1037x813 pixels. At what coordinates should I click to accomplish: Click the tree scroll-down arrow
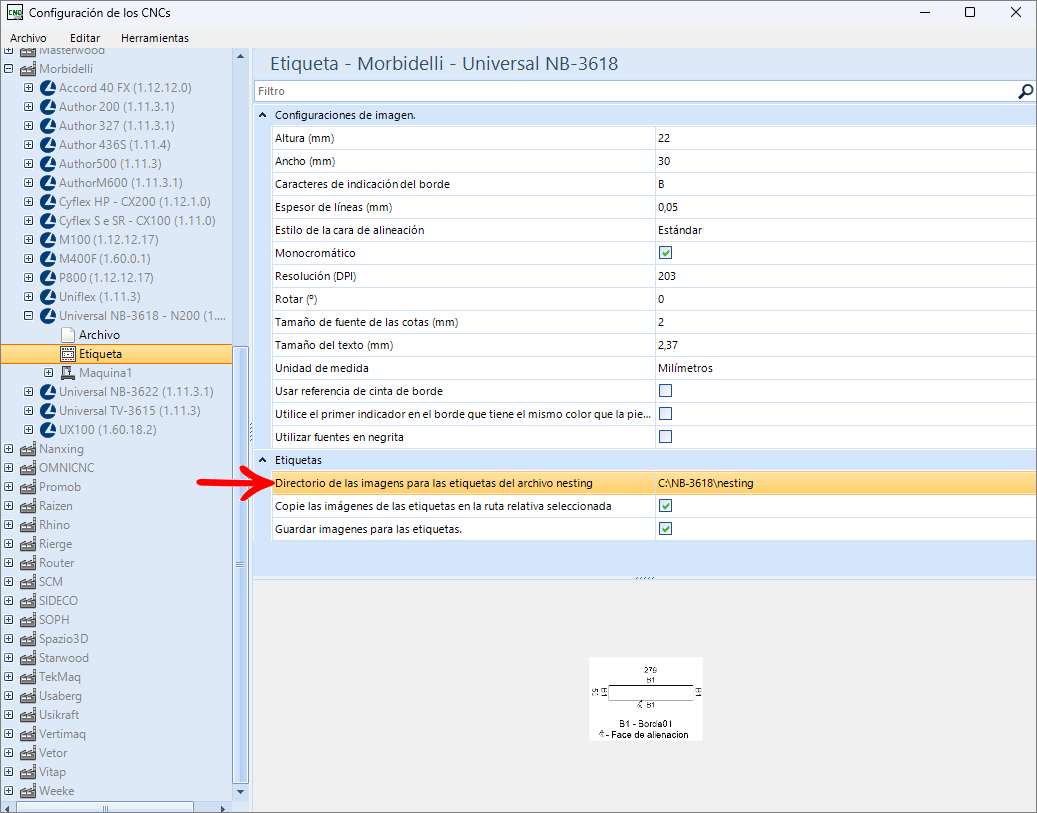tap(240, 792)
